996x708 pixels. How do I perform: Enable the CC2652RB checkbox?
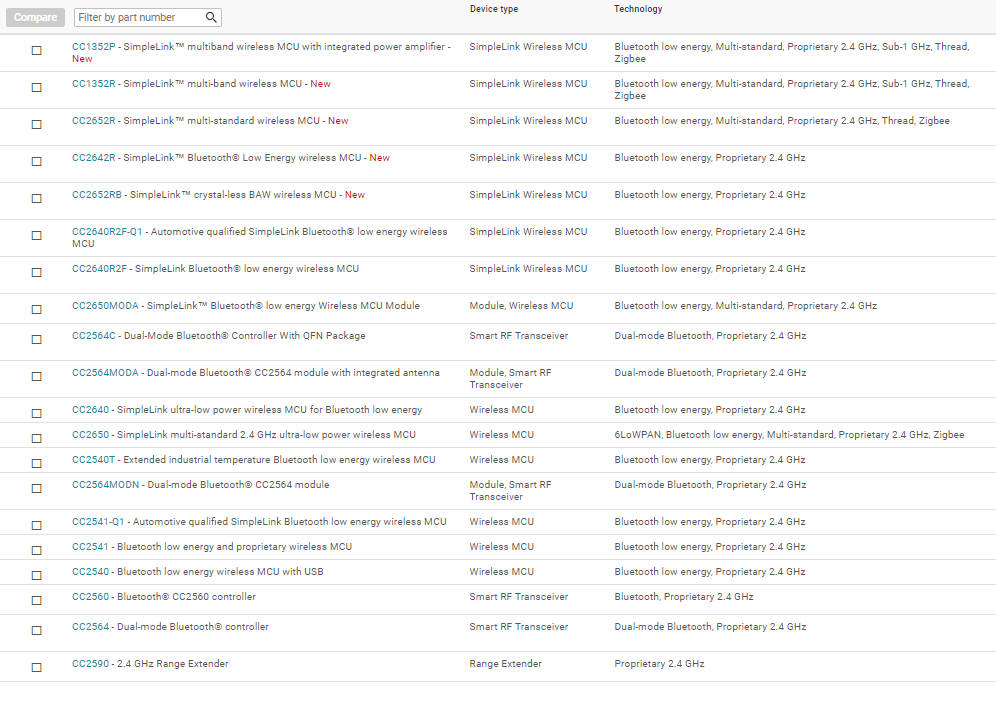(37, 198)
